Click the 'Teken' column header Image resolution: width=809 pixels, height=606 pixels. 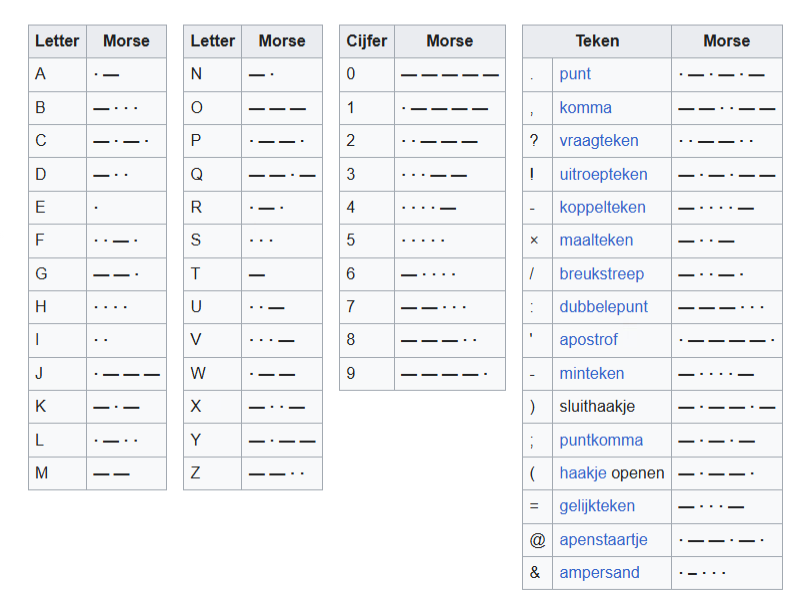coord(597,41)
